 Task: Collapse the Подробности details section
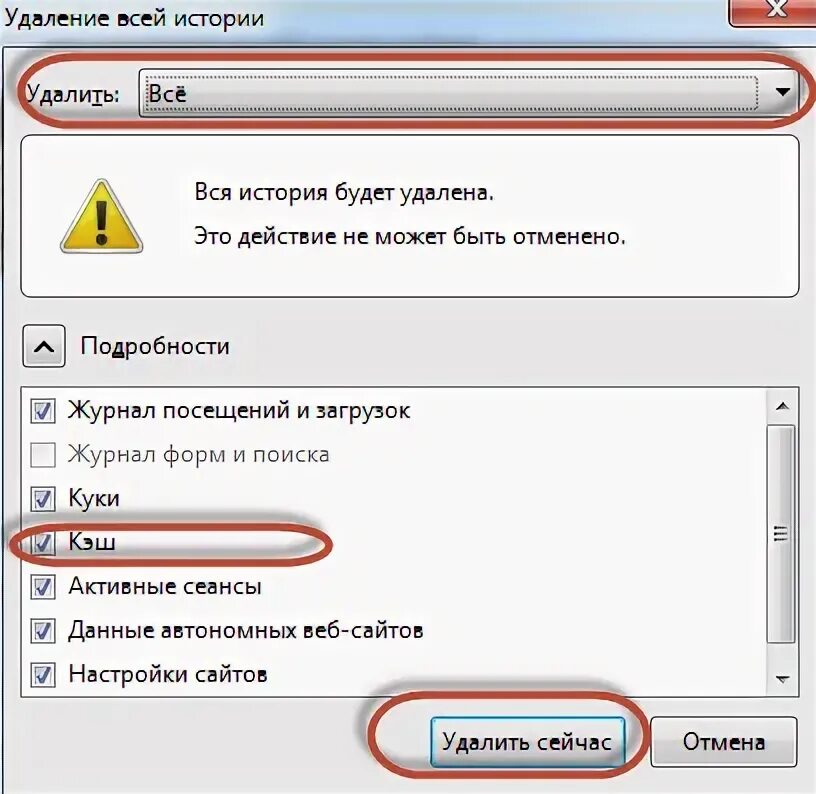[x=44, y=347]
